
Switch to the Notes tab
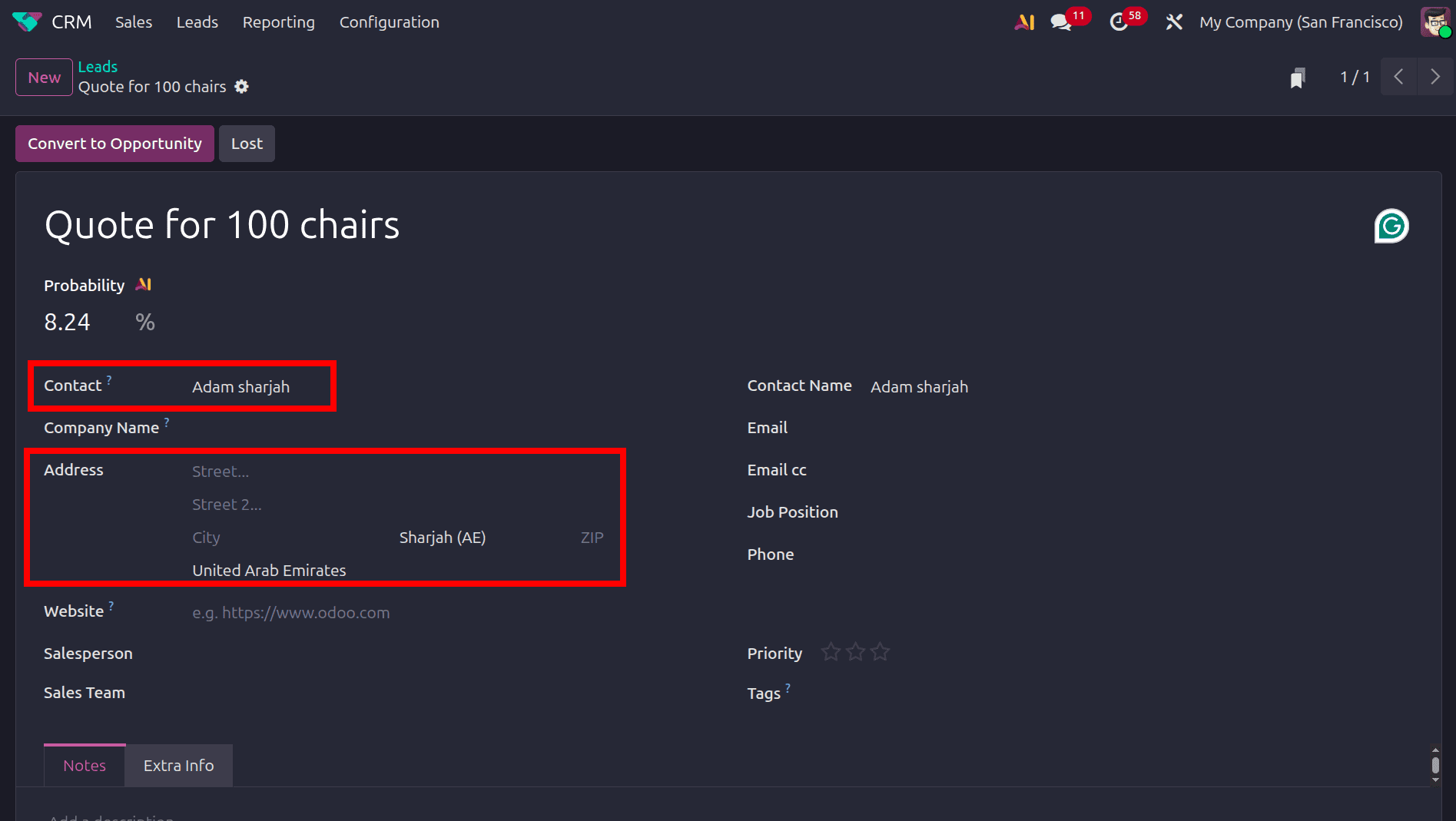(x=85, y=765)
